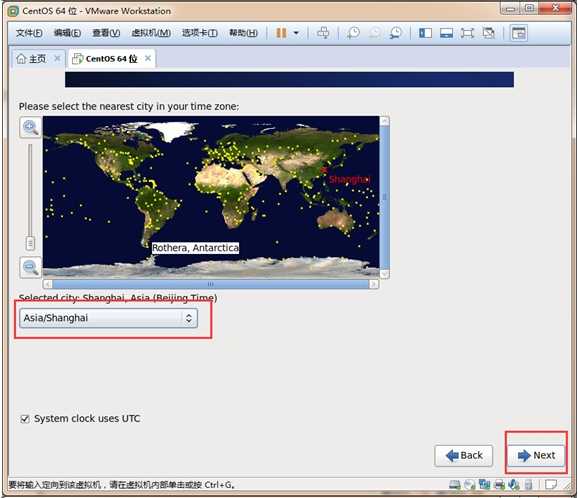Screen dimensions: 578x498
Task: Click the home icon on 主页 tab
Action: click(21, 59)
